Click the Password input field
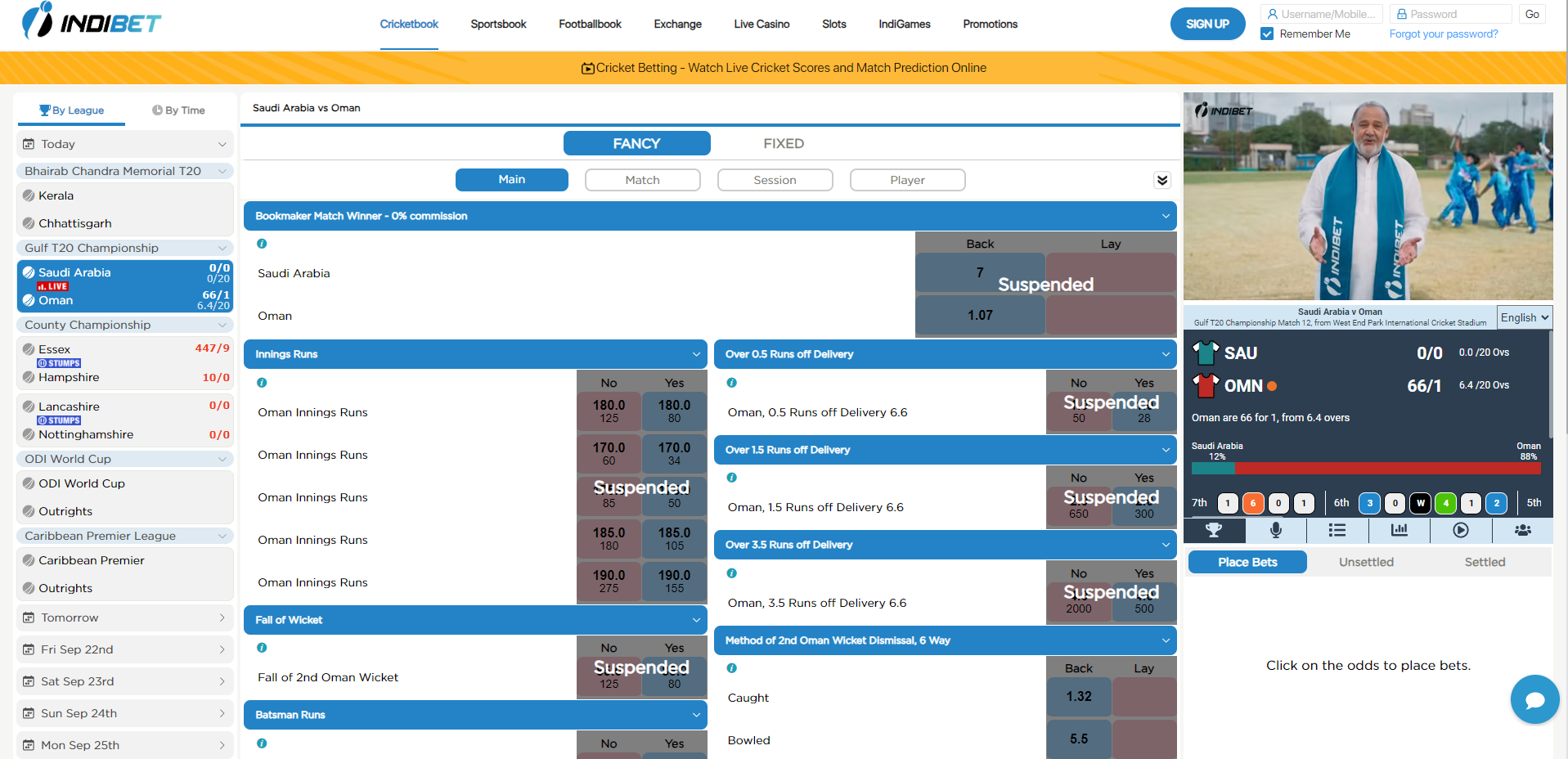This screenshot has height=759, width=1568. pos(1450,14)
